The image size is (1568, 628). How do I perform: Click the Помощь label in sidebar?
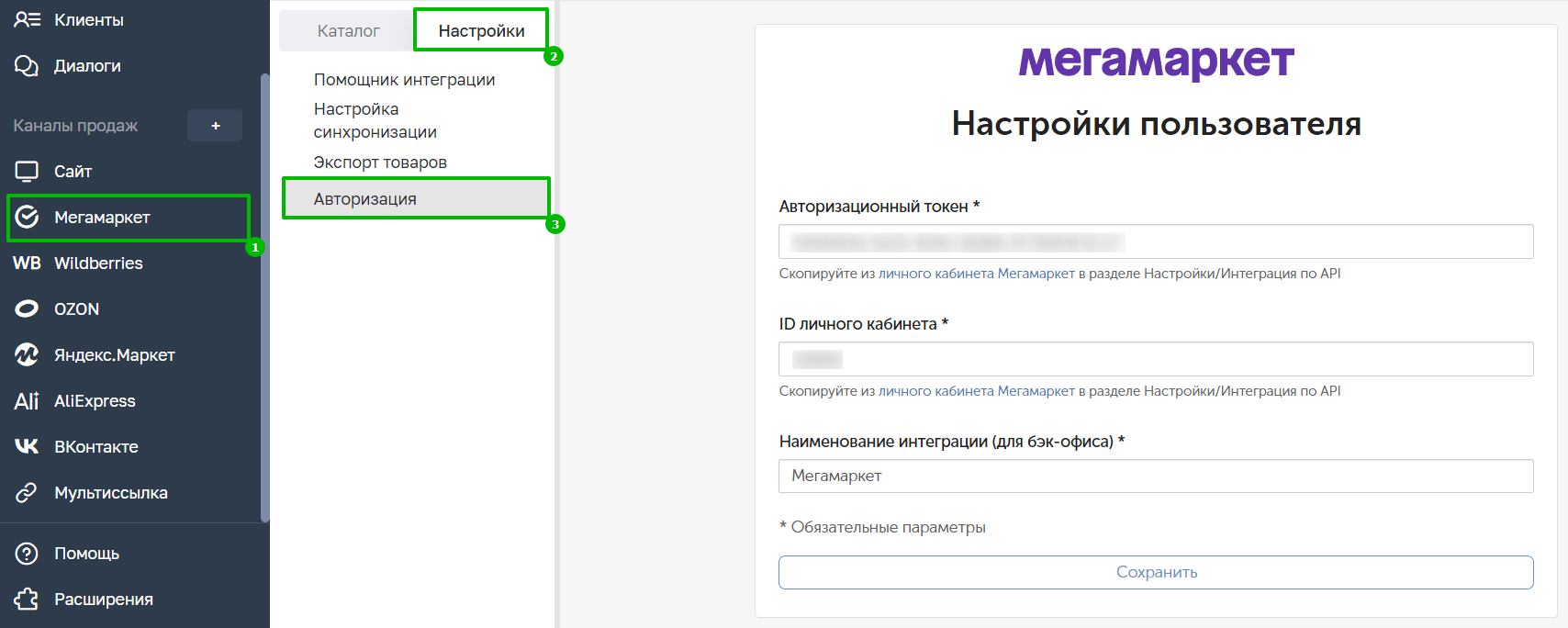(x=86, y=554)
